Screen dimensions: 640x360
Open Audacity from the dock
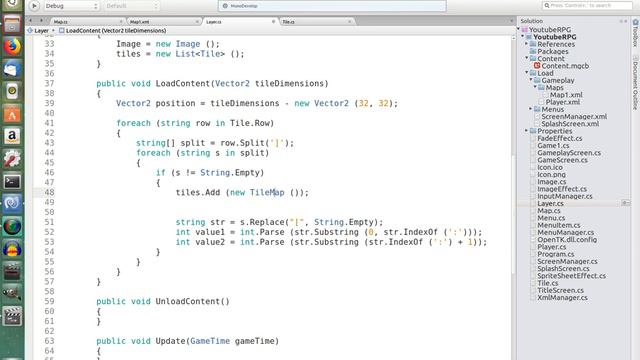12,248
